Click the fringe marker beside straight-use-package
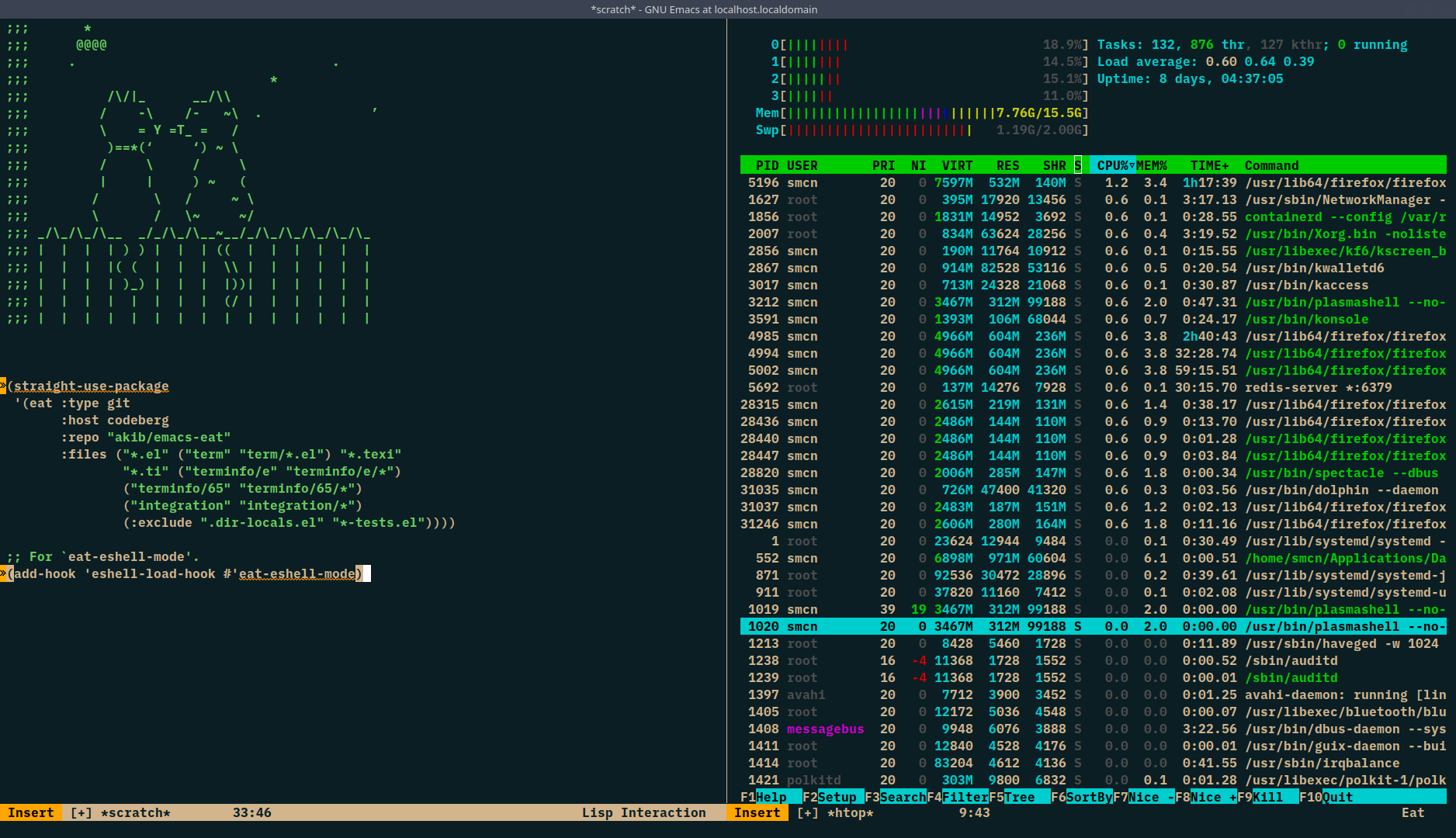 tap(3, 386)
